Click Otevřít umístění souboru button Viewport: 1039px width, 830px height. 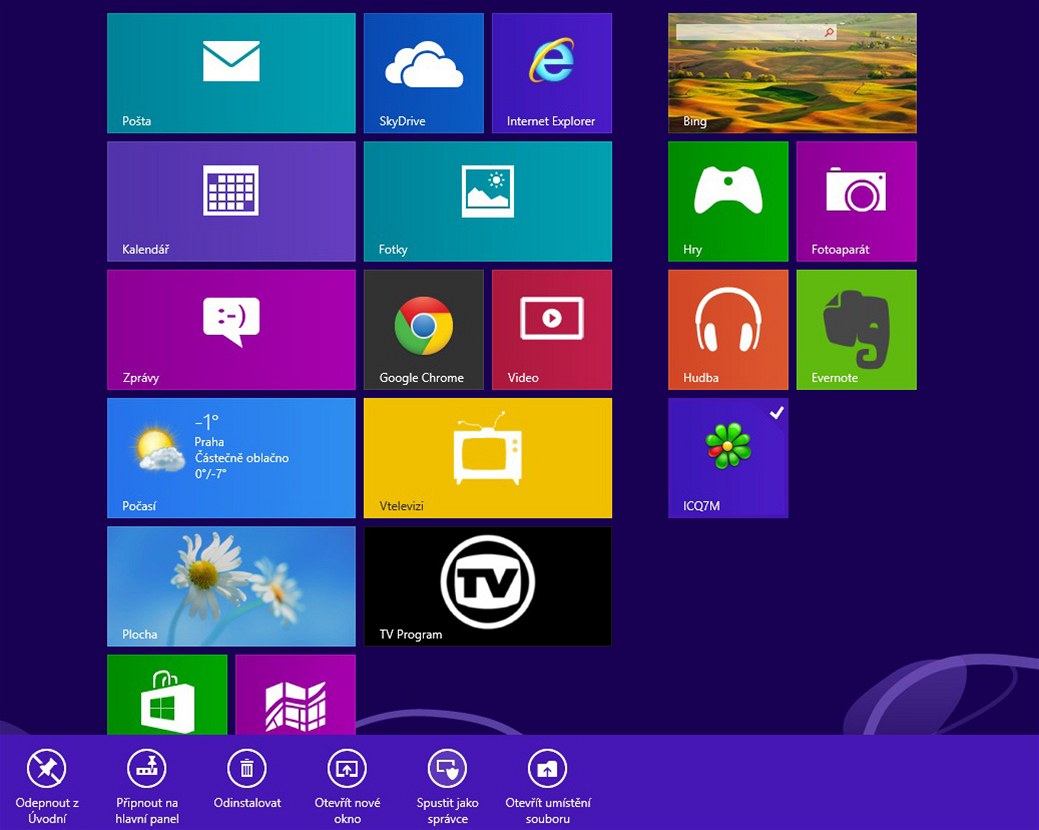pyautogui.click(x=548, y=787)
